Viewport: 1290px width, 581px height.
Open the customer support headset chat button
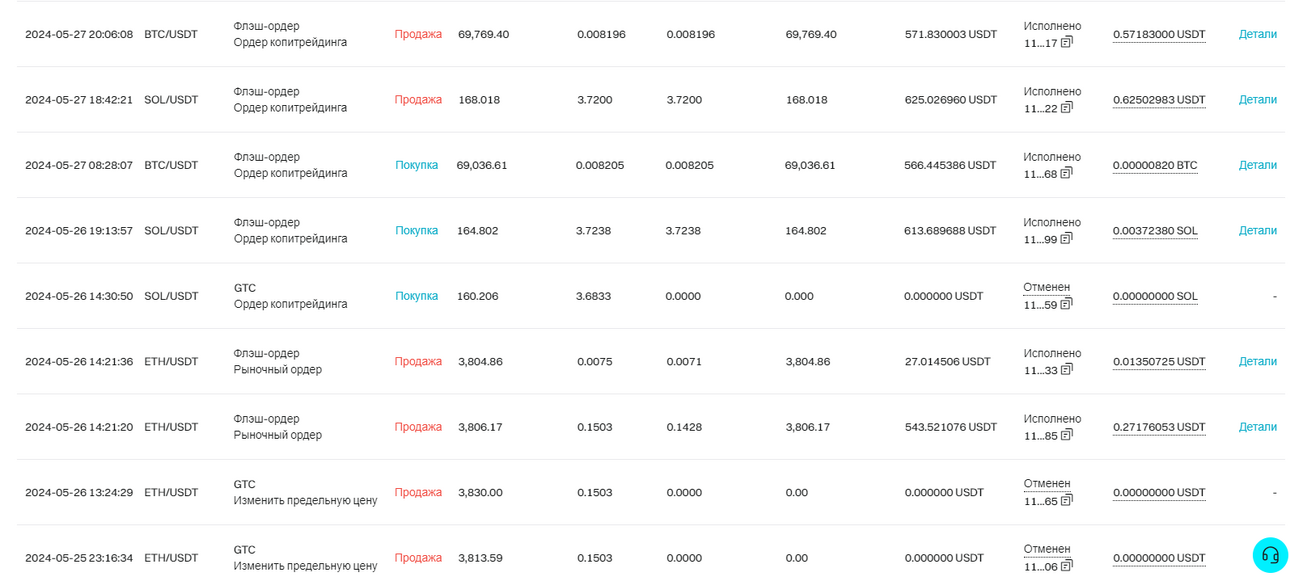[x=1270, y=555]
